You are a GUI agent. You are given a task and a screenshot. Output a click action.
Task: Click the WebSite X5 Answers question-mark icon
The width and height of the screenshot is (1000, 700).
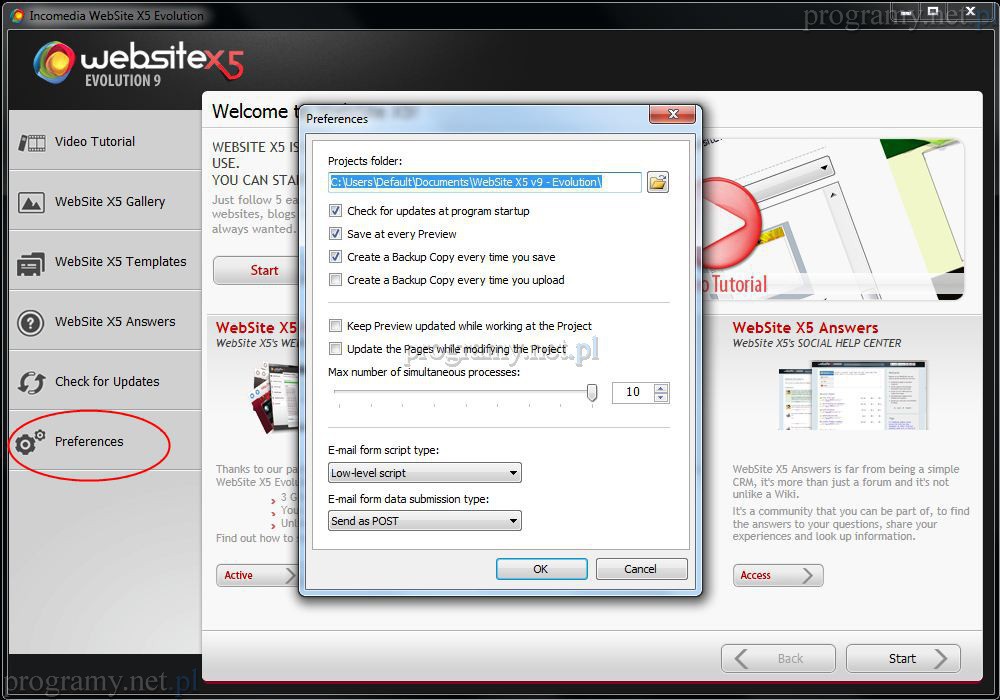point(32,322)
